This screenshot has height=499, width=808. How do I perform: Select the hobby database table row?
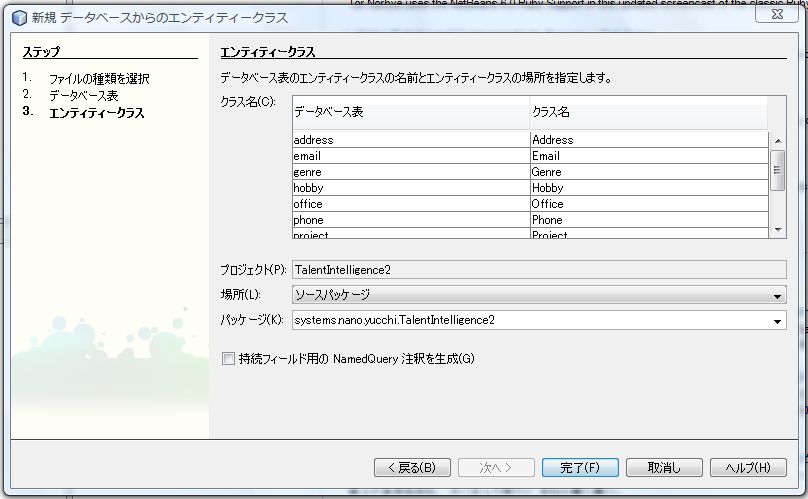coord(410,188)
